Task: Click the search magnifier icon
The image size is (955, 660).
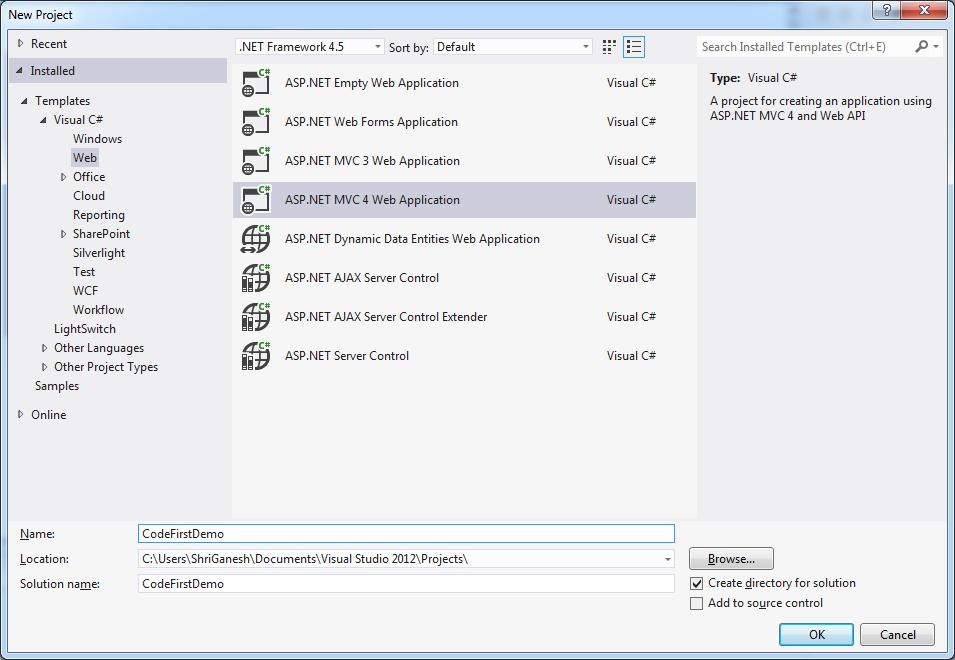Action: [x=922, y=47]
